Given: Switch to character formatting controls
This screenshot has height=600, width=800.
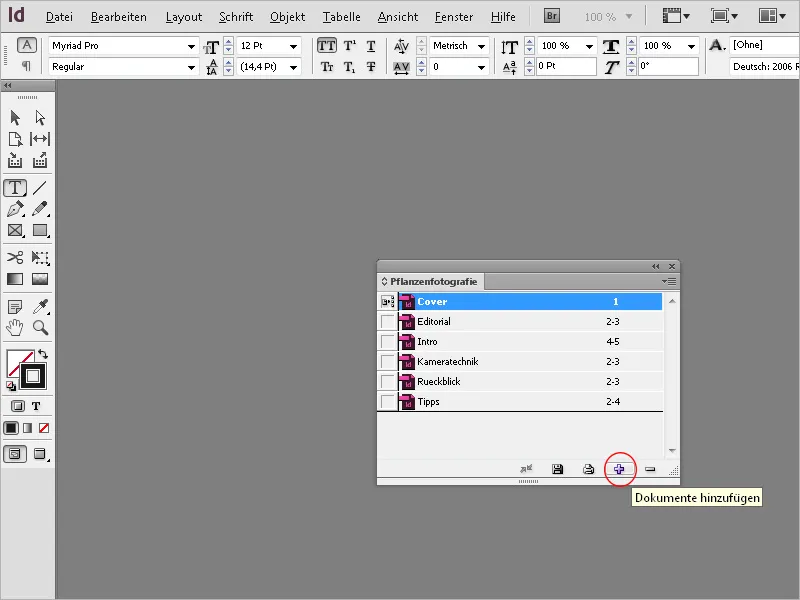Looking at the screenshot, I should [x=27, y=45].
